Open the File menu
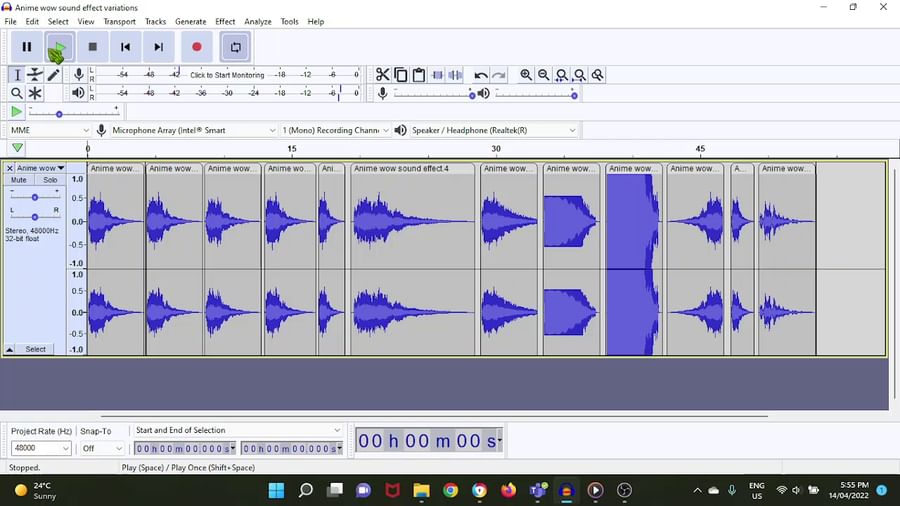 [x=10, y=21]
